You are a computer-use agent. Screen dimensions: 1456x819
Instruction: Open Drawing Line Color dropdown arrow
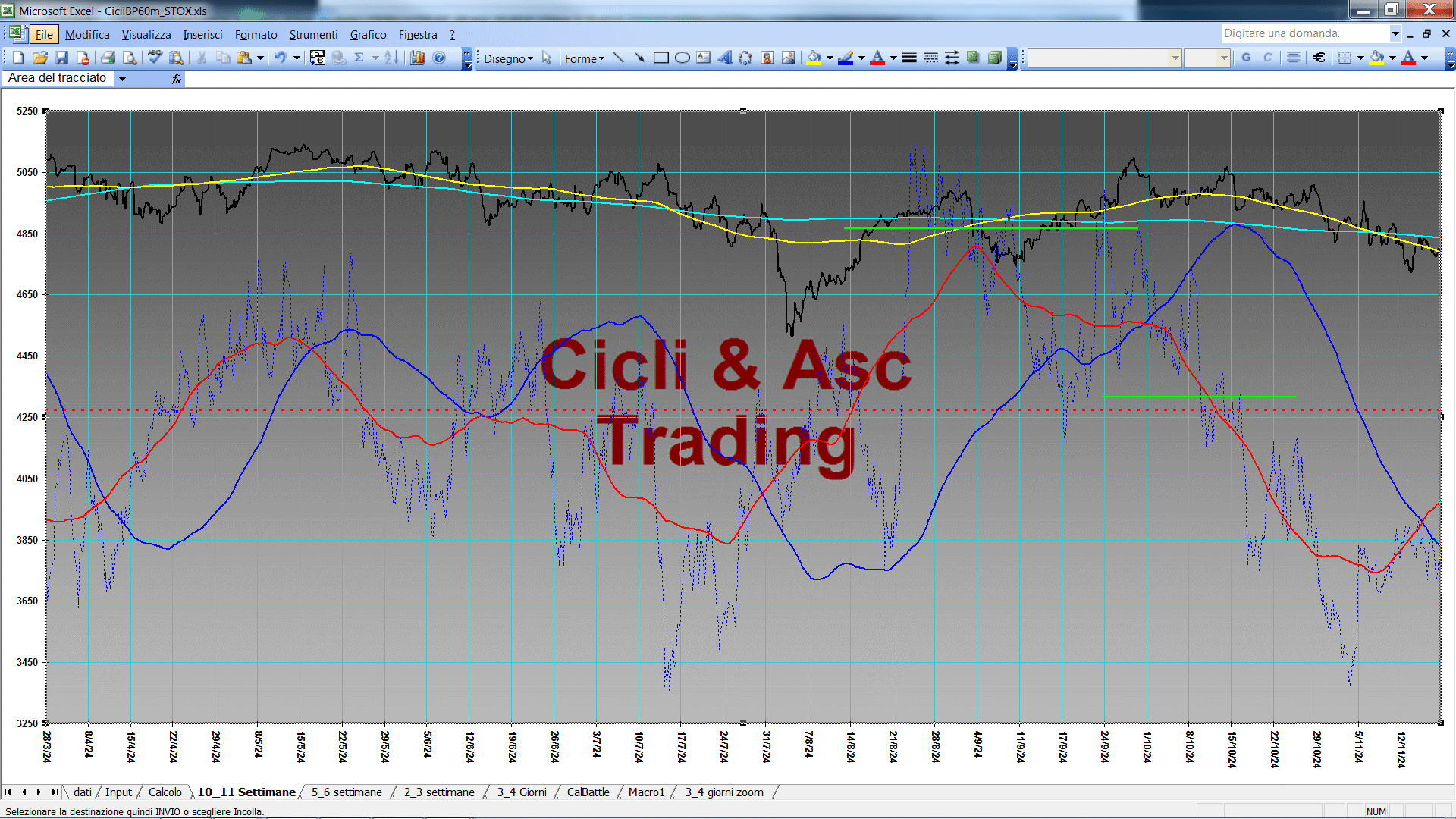(x=861, y=58)
